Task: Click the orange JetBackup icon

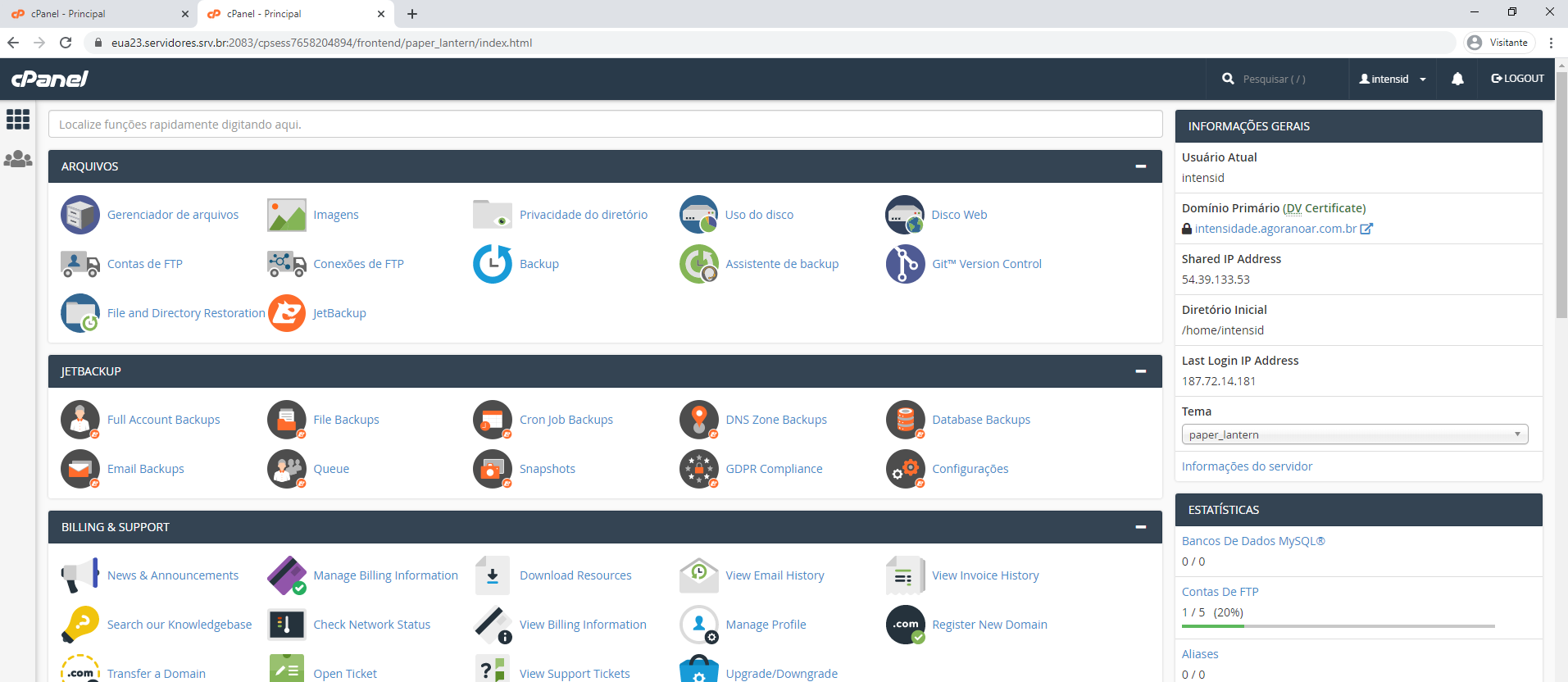Action: tap(287, 313)
